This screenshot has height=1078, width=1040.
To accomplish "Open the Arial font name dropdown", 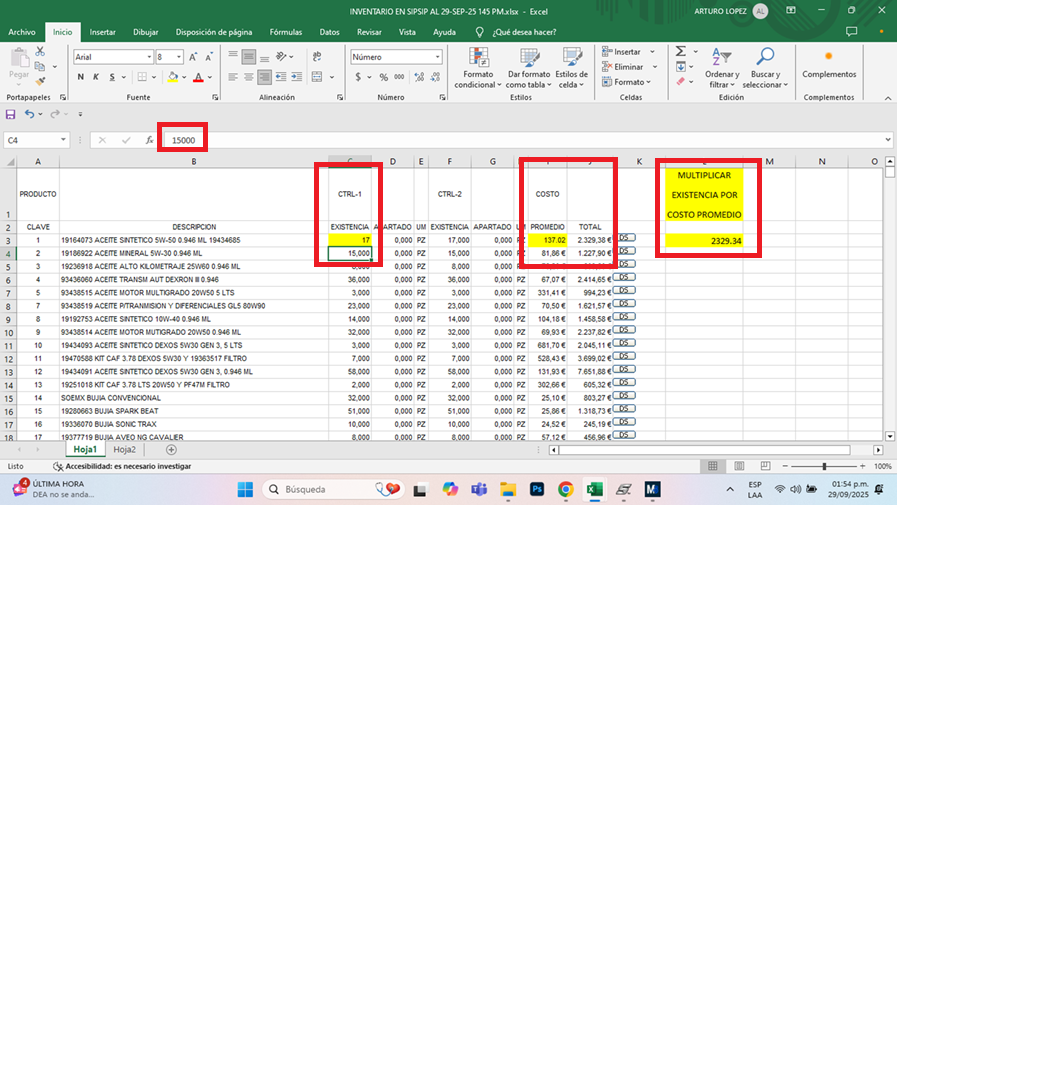I will (149, 57).
